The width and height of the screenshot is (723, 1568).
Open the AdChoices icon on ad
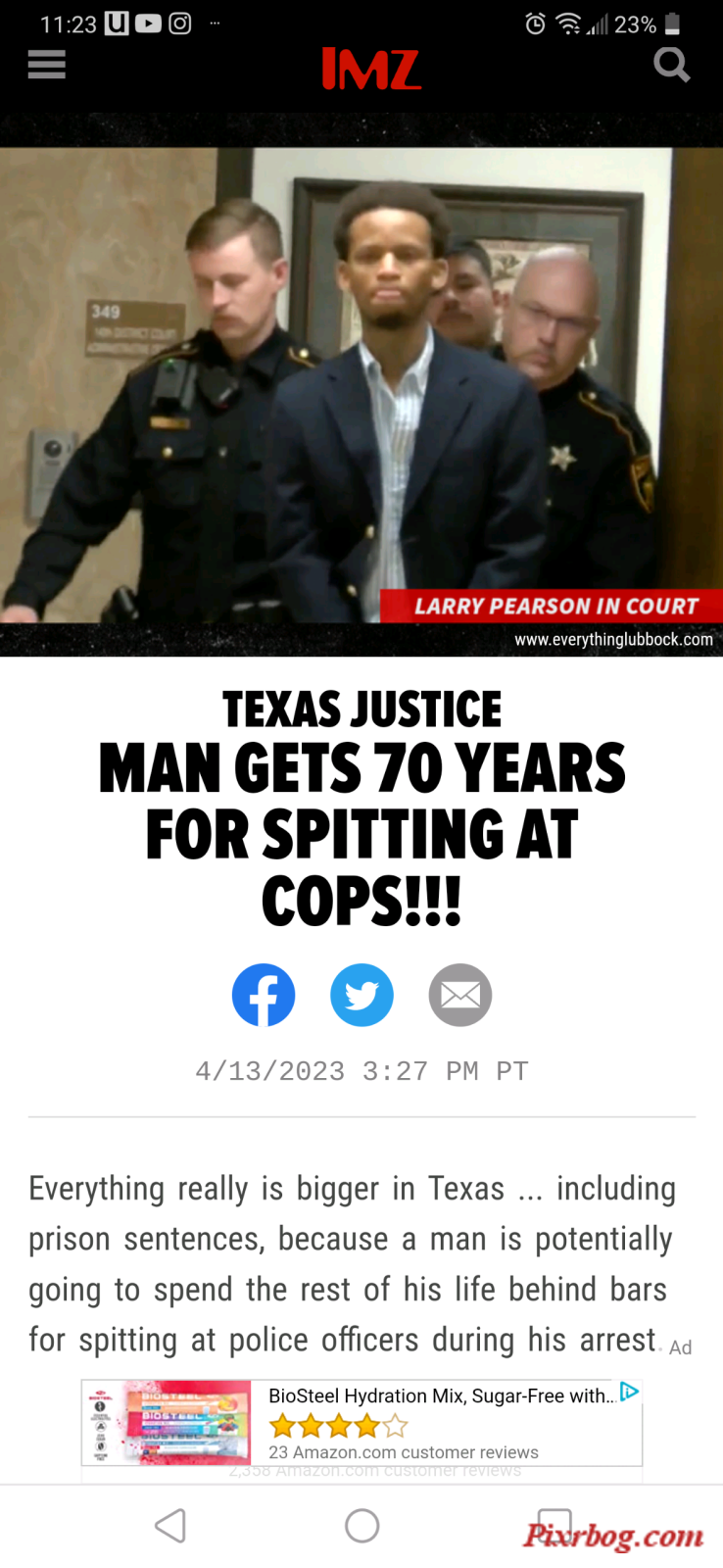pyautogui.click(x=630, y=1392)
